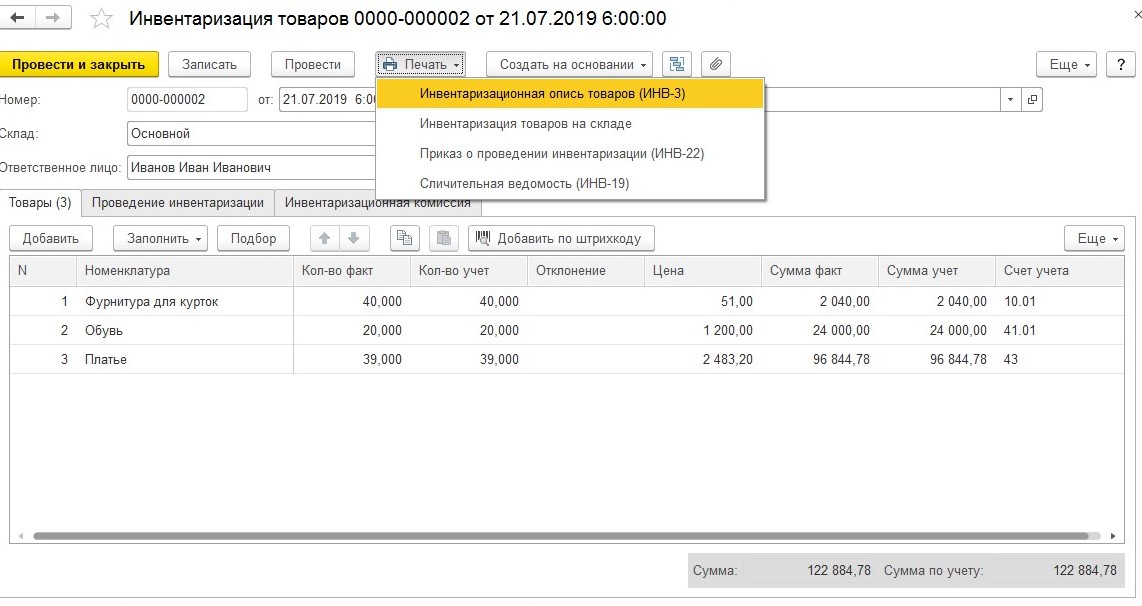Switch to the Проведение инвентаризации tab
This screenshot has width=1142, height=606.
(x=178, y=202)
